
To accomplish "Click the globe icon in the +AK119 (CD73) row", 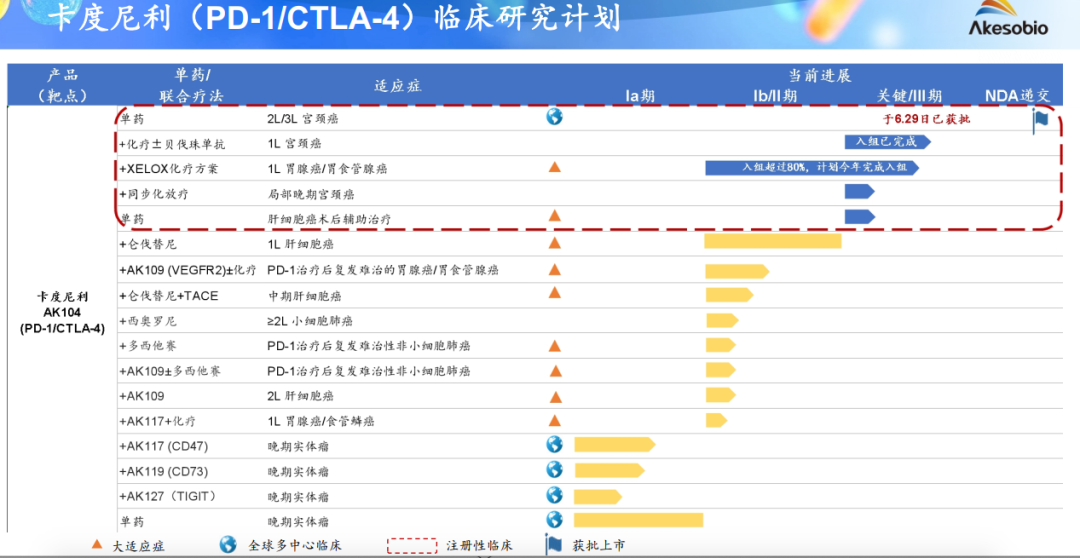I will (554, 469).
